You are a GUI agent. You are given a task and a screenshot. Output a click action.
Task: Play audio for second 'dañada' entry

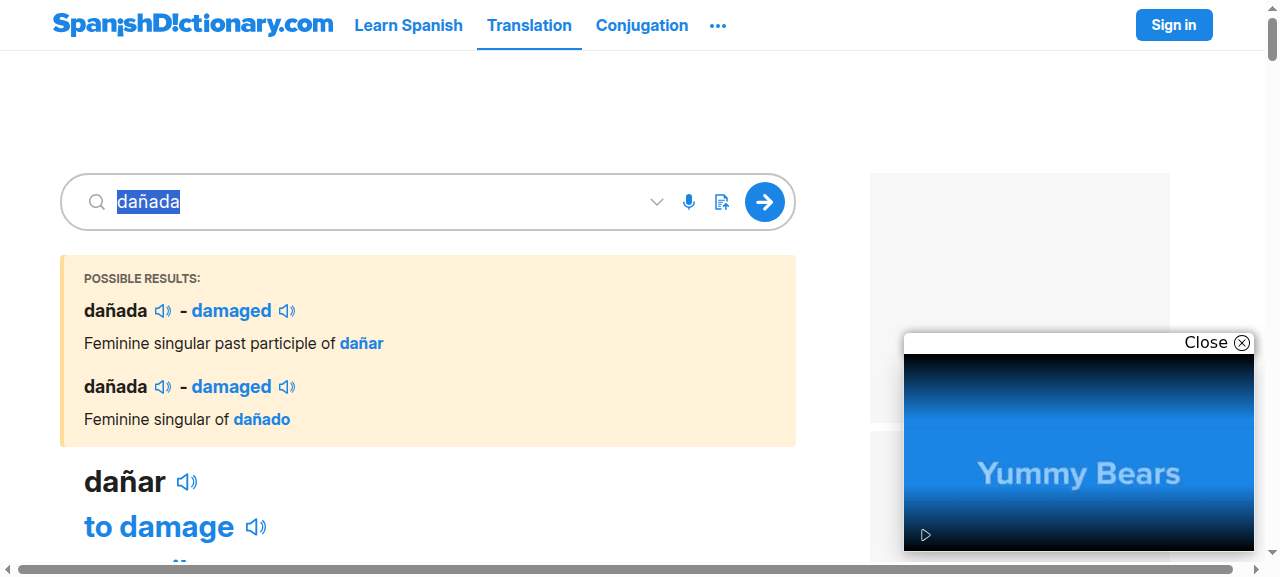pos(163,387)
